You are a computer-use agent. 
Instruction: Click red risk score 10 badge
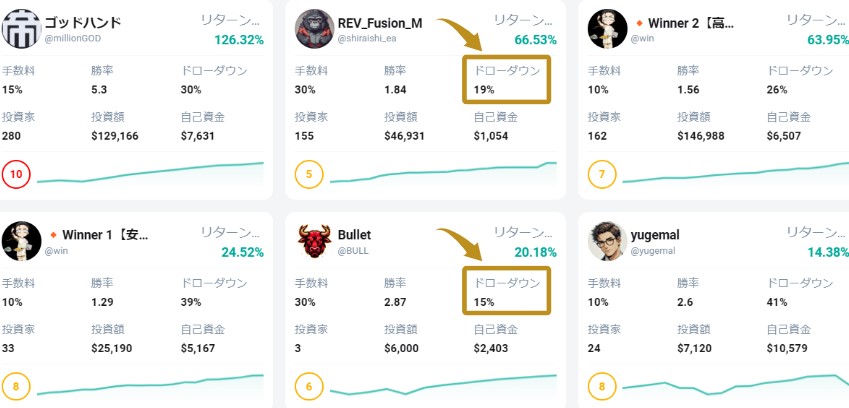[x=18, y=176]
